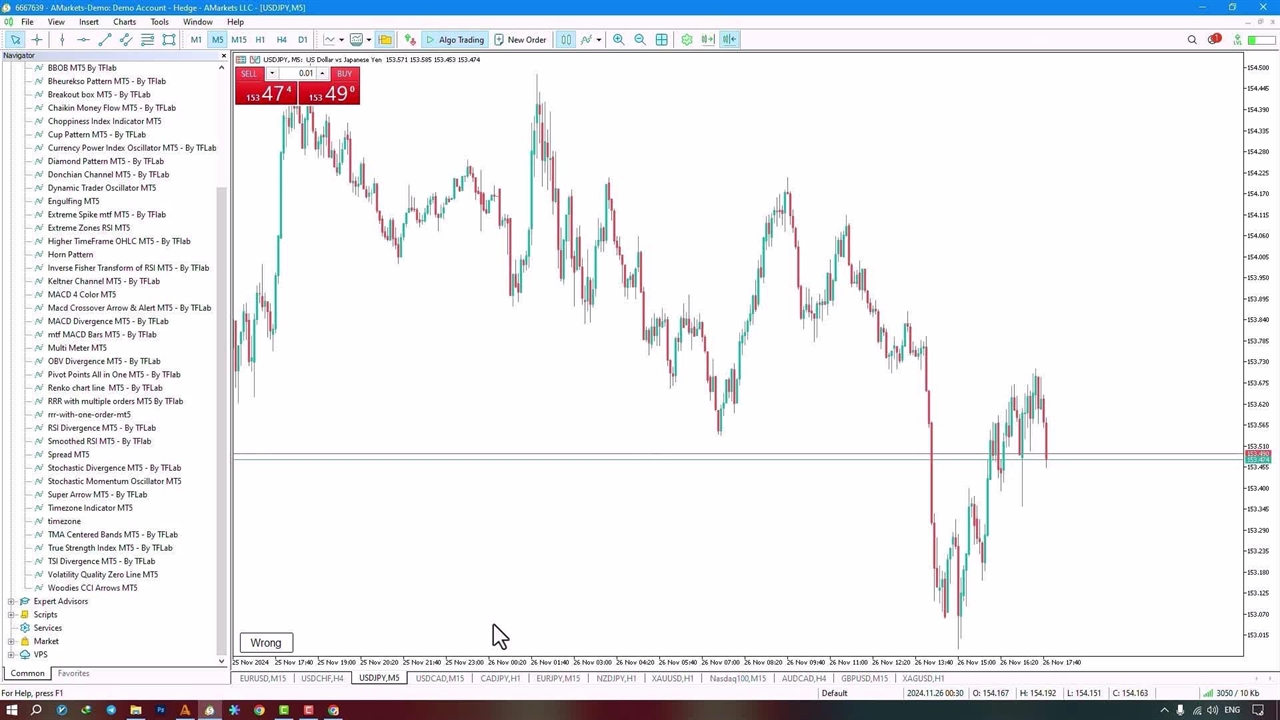Increase lot volume with the up arrow
The height and width of the screenshot is (720, 1280).
tap(322, 74)
